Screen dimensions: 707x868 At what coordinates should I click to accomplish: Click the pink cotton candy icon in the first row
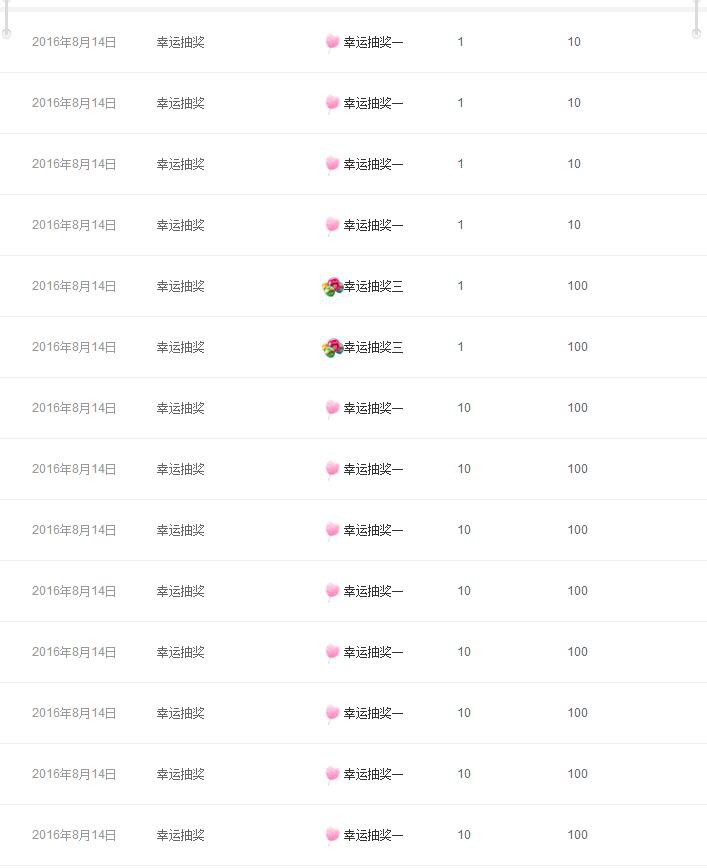pyautogui.click(x=332, y=43)
